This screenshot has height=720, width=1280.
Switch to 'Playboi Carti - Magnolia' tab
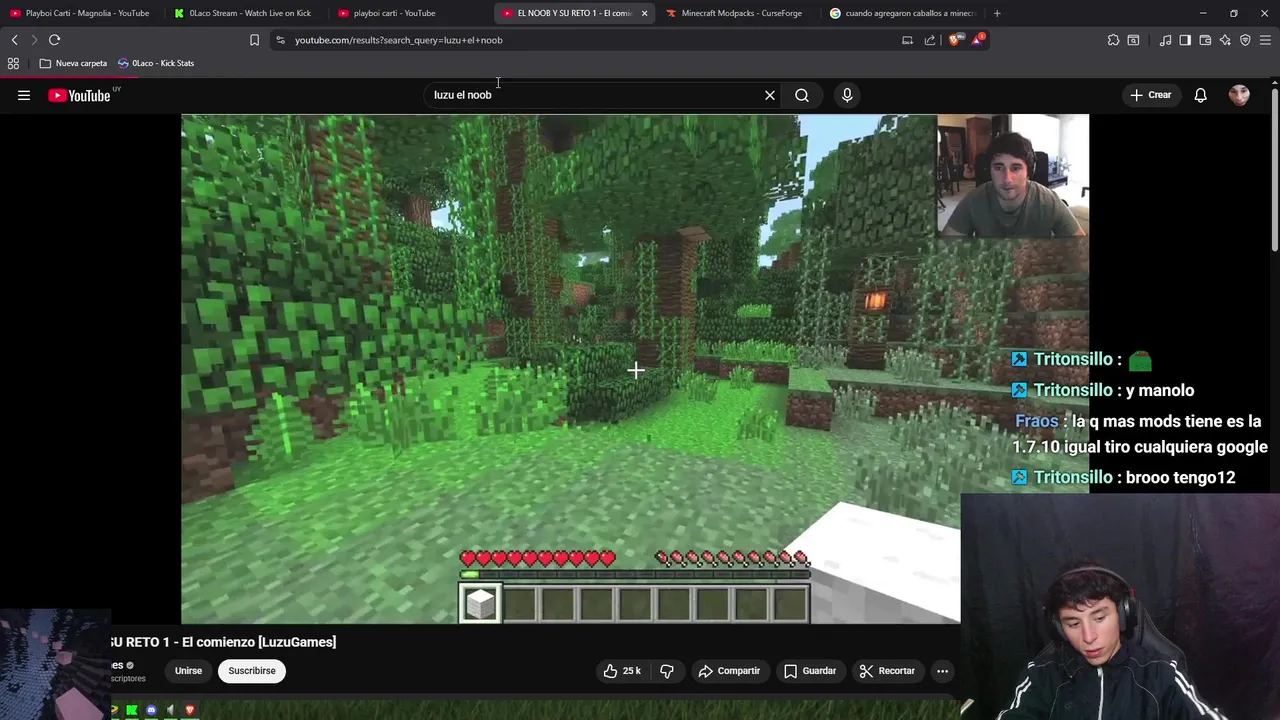click(80, 13)
